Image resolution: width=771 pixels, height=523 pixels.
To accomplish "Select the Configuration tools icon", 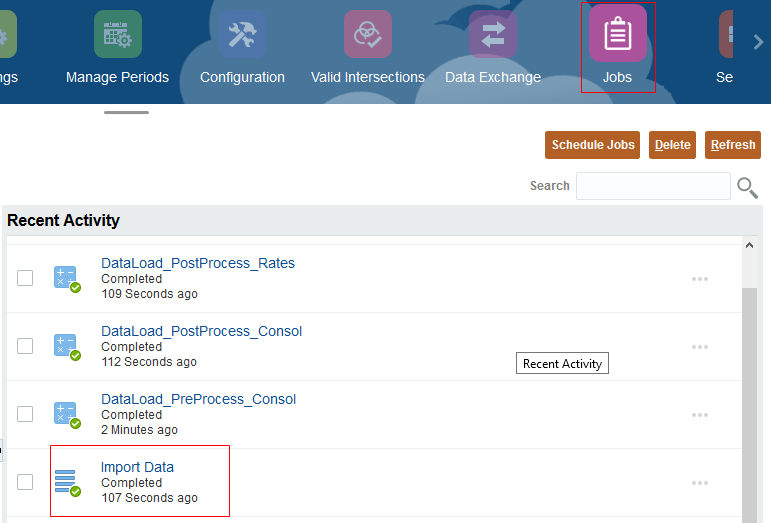I will tap(242, 34).
